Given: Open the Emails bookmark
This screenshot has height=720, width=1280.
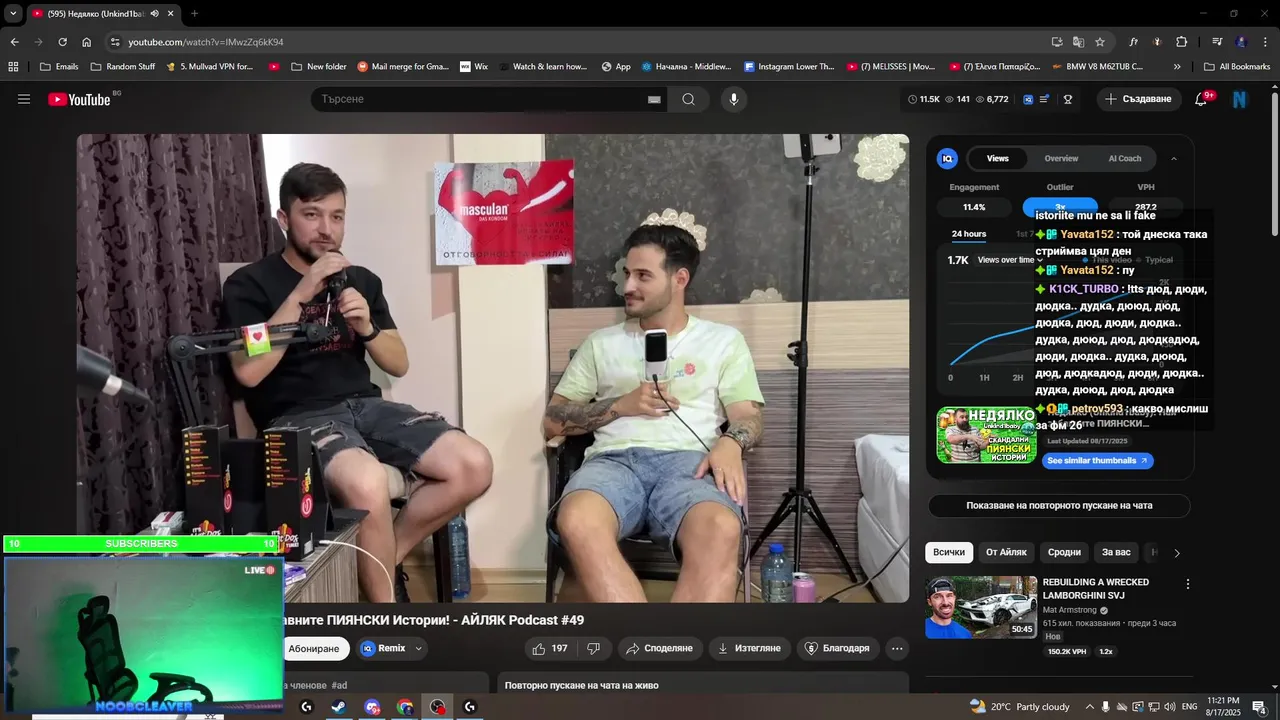Looking at the screenshot, I should point(58,67).
